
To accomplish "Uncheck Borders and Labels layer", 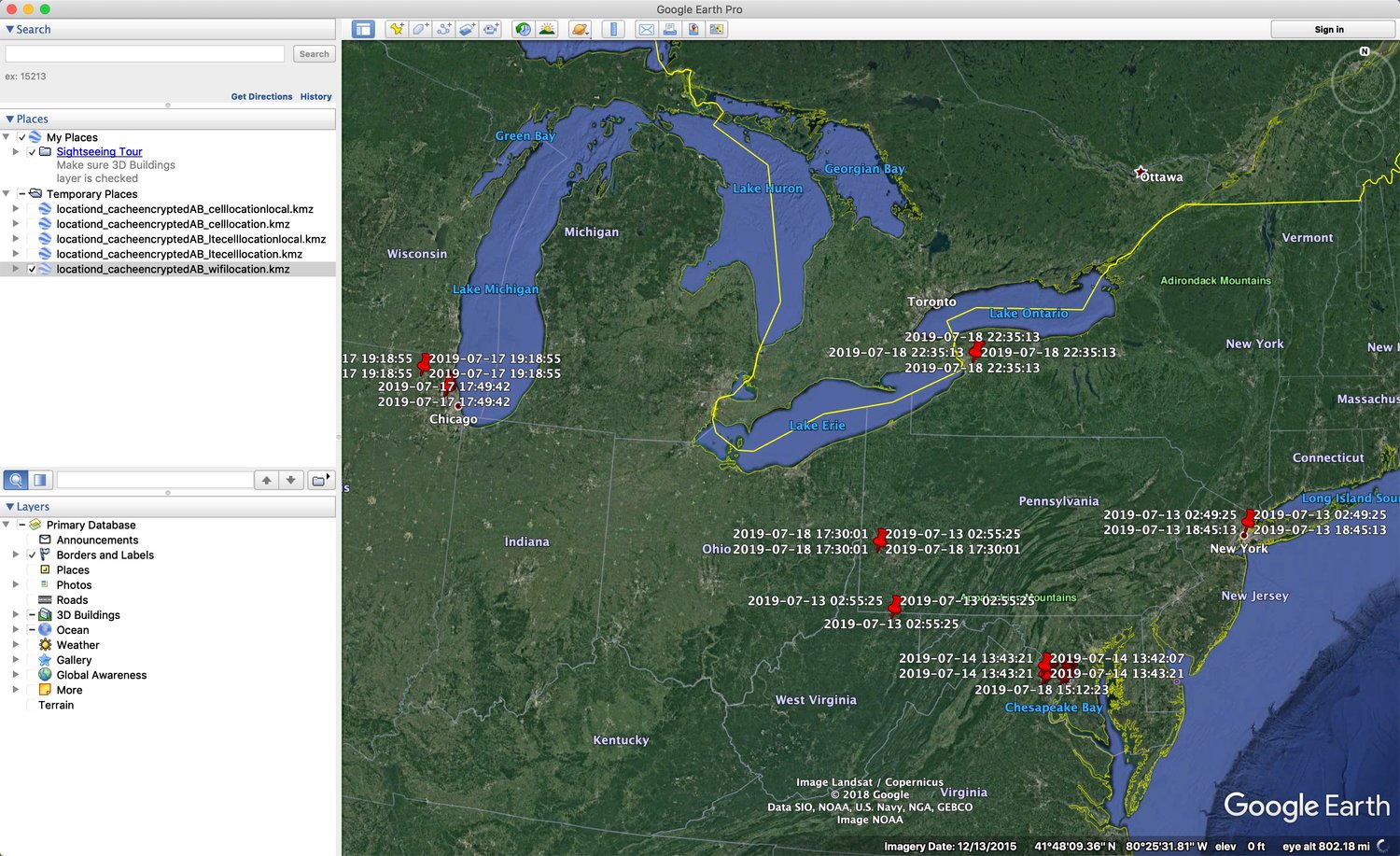I will click(x=32, y=554).
